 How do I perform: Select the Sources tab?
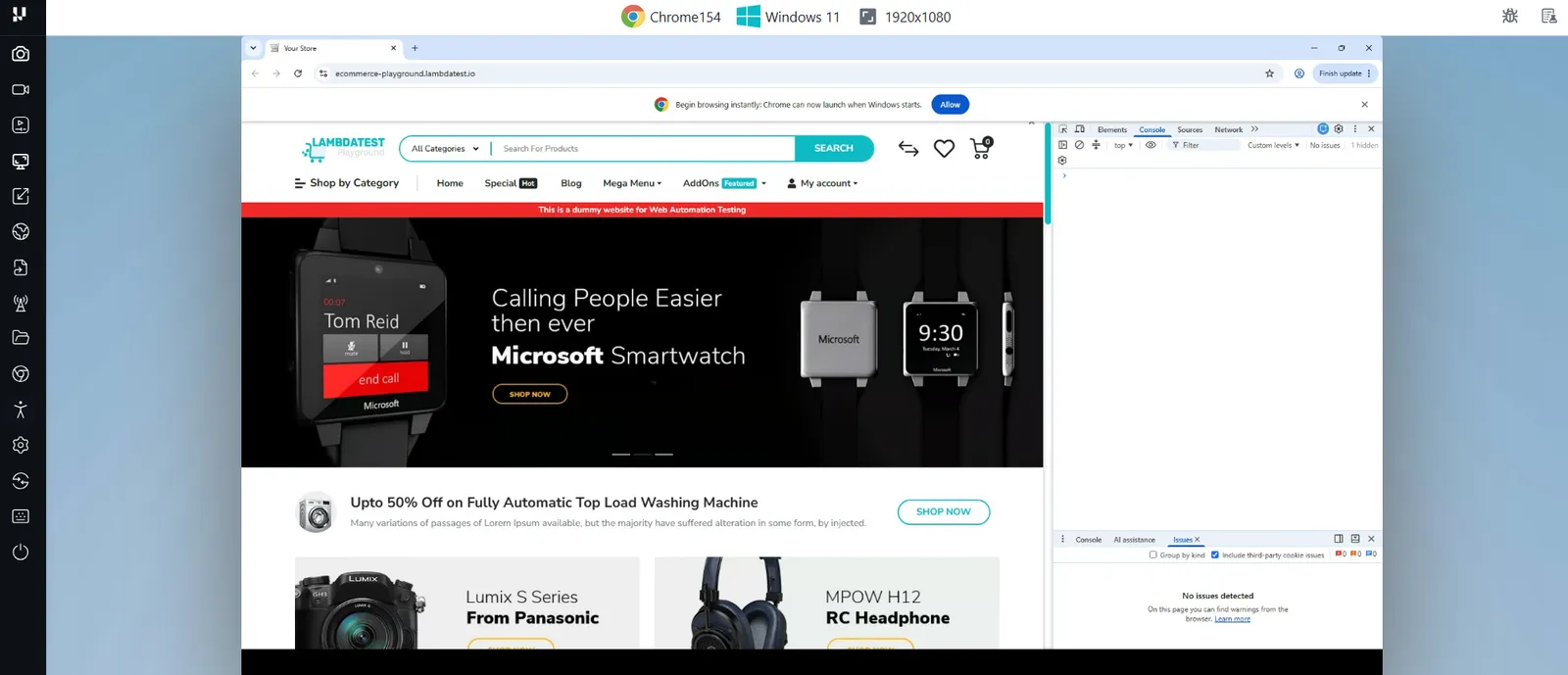click(1190, 129)
